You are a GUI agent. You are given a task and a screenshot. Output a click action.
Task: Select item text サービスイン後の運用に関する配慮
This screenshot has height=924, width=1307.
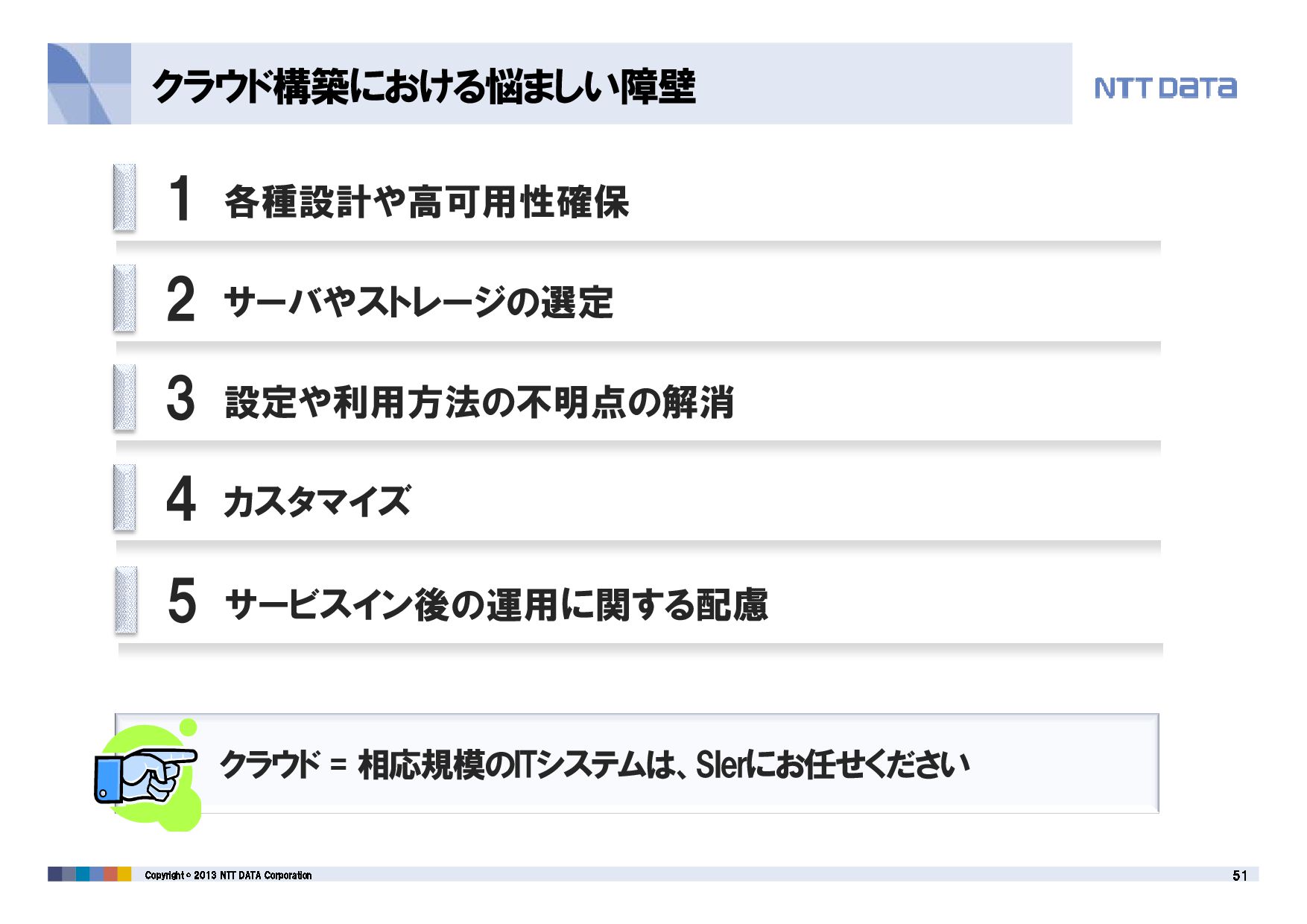(x=496, y=604)
